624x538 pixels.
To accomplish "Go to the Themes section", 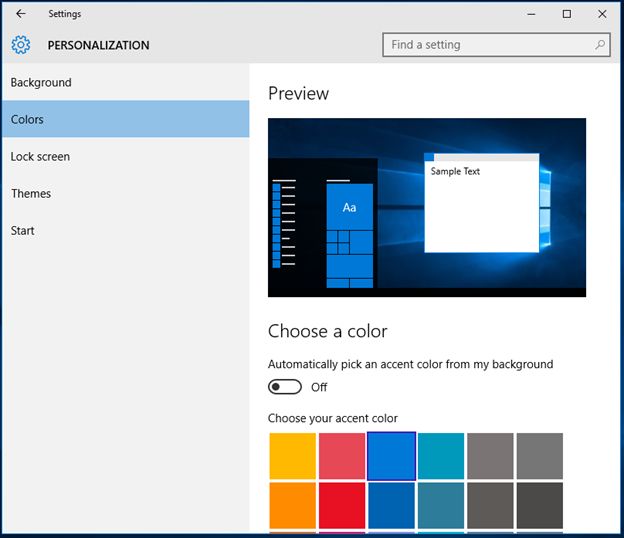I will coord(31,194).
